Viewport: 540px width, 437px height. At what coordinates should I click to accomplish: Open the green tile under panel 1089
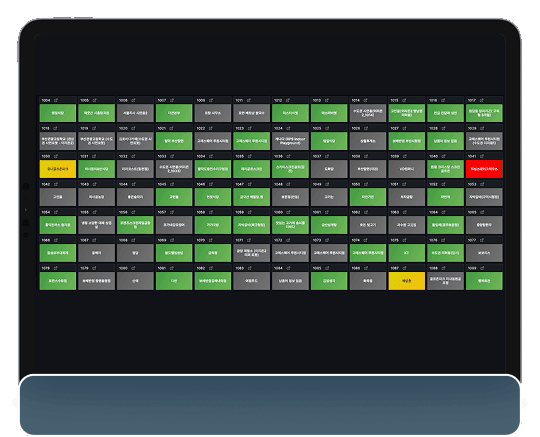click(x=484, y=281)
